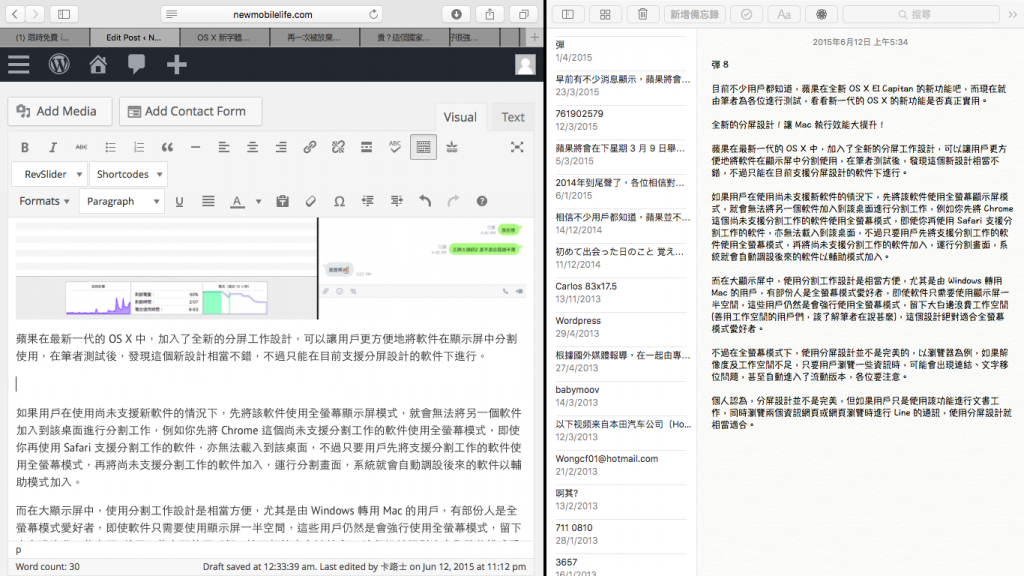
Task: Insert a checklist using the circled checkmark icon
Action: [x=746, y=14]
